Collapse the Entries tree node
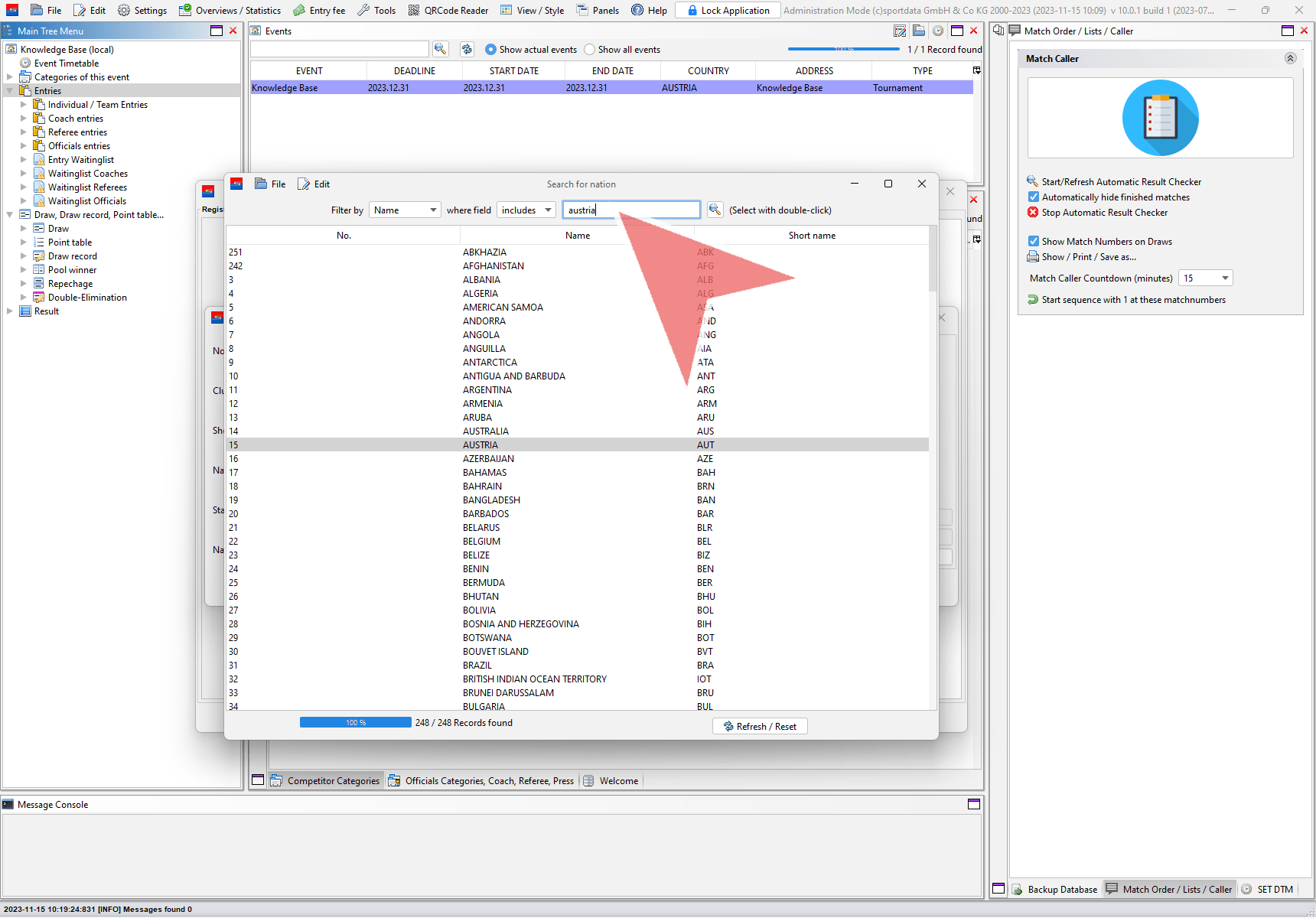The image size is (1316, 918). (x=9, y=90)
